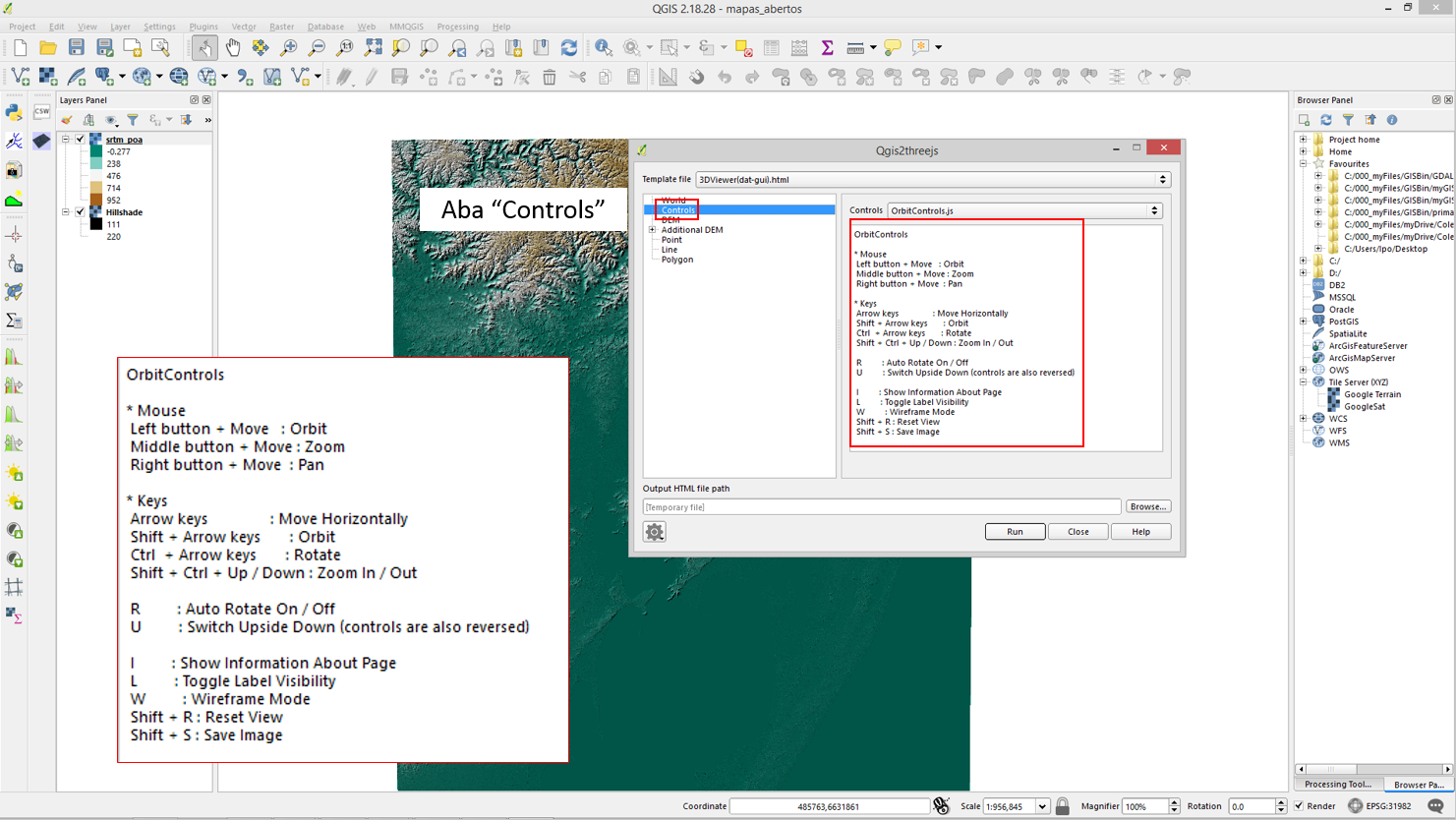This screenshot has width=1456, height=820.
Task: Click the Qgis2threejs settings gear icon
Action: 655,532
